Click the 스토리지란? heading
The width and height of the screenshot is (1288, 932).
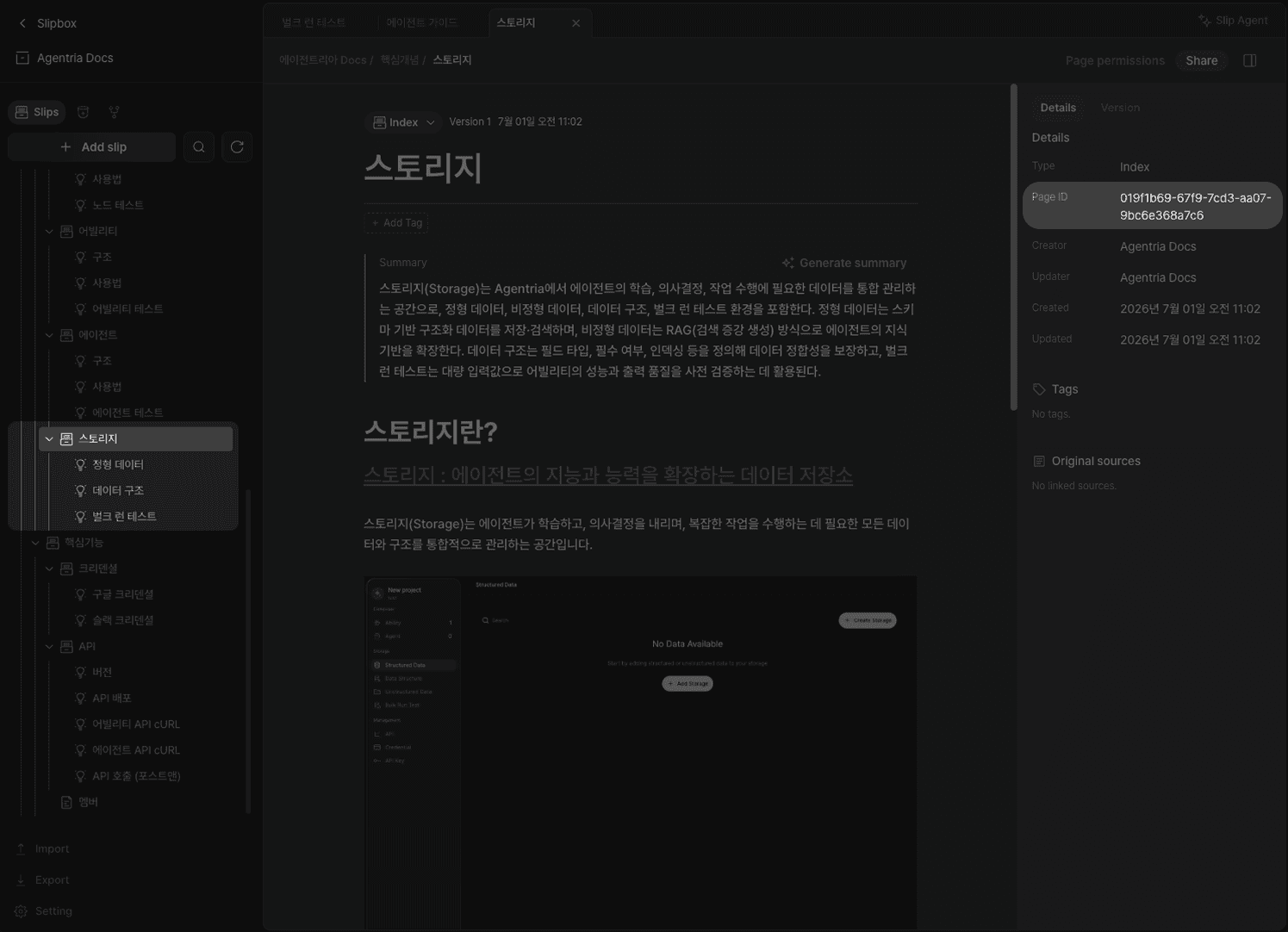click(x=430, y=432)
